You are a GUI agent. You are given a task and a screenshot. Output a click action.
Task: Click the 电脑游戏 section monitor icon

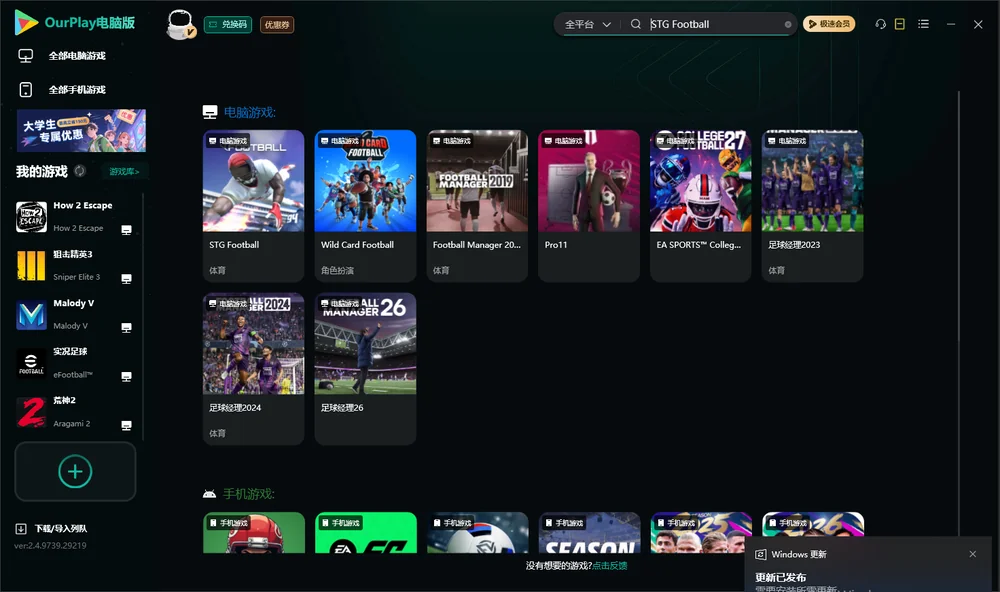click(x=210, y=112)
